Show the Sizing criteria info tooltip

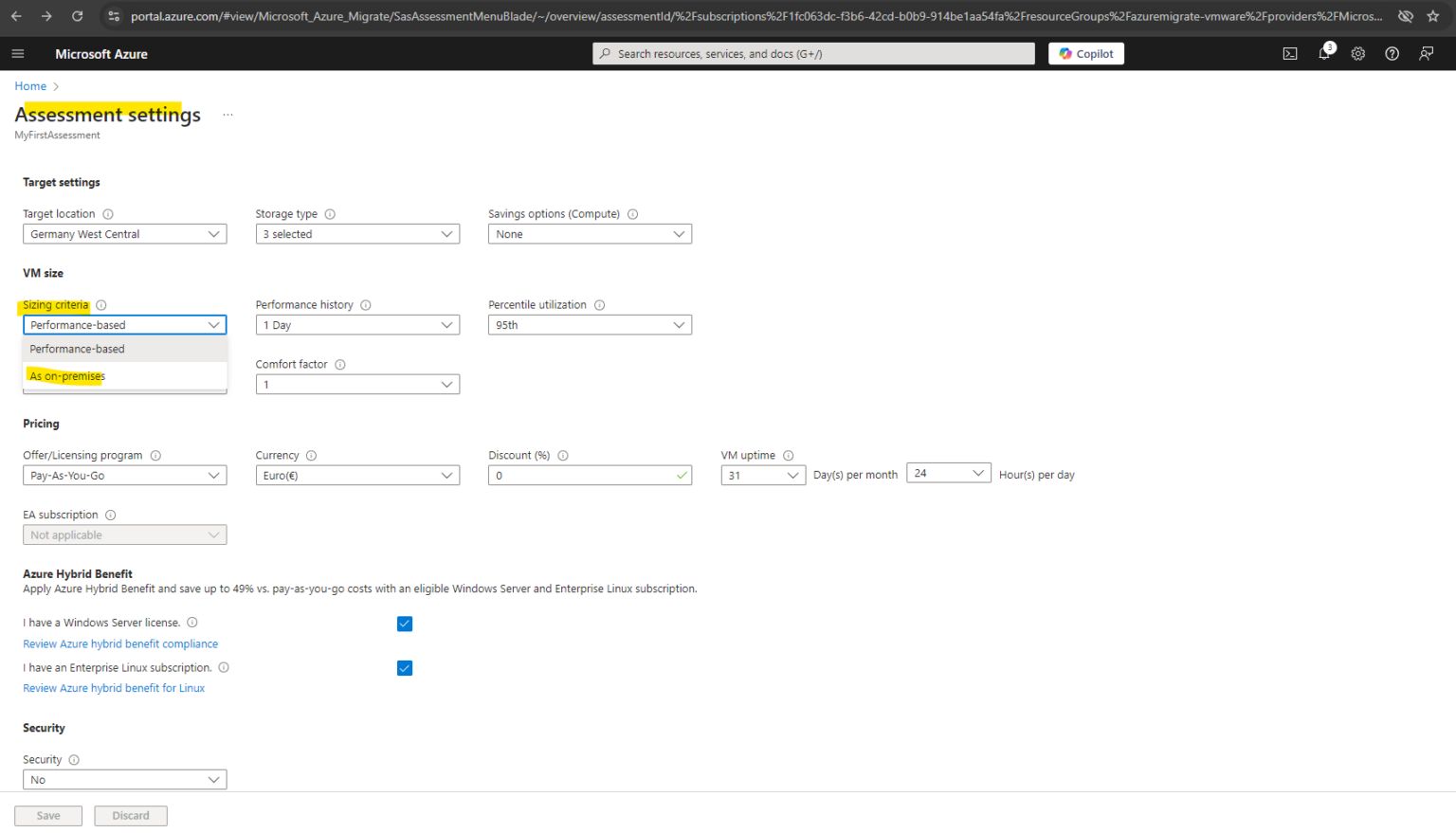(100, 304)
